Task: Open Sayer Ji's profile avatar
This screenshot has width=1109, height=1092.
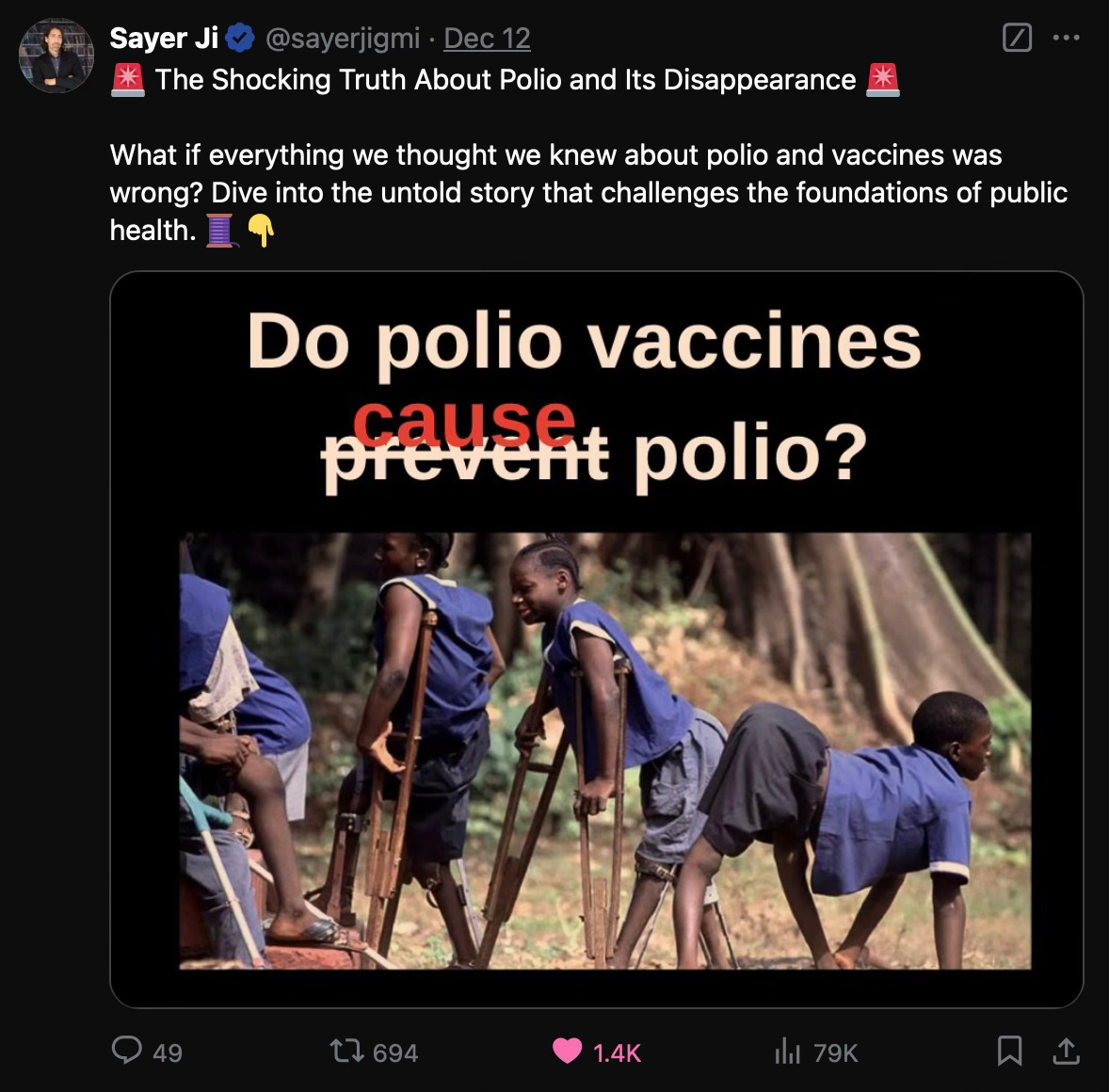Action: click(x=56, y=56)
